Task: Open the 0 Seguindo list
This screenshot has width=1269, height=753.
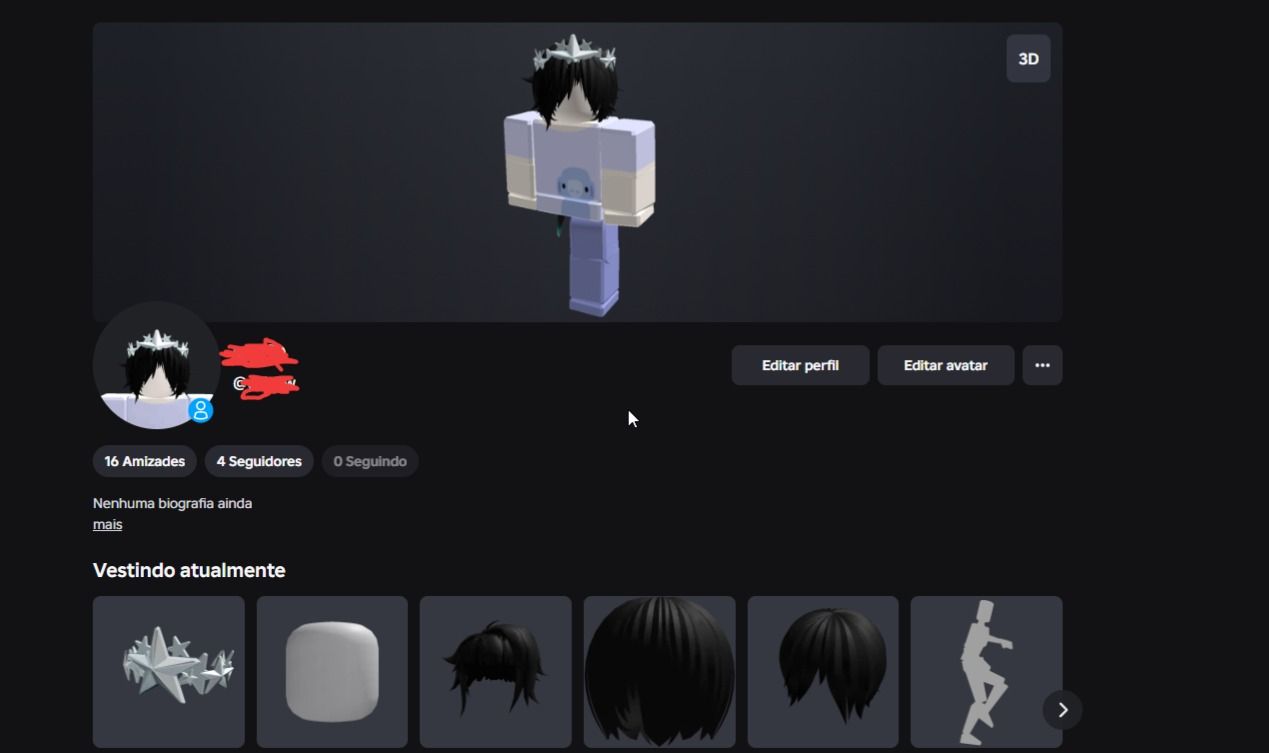Action: click(370, 461)
